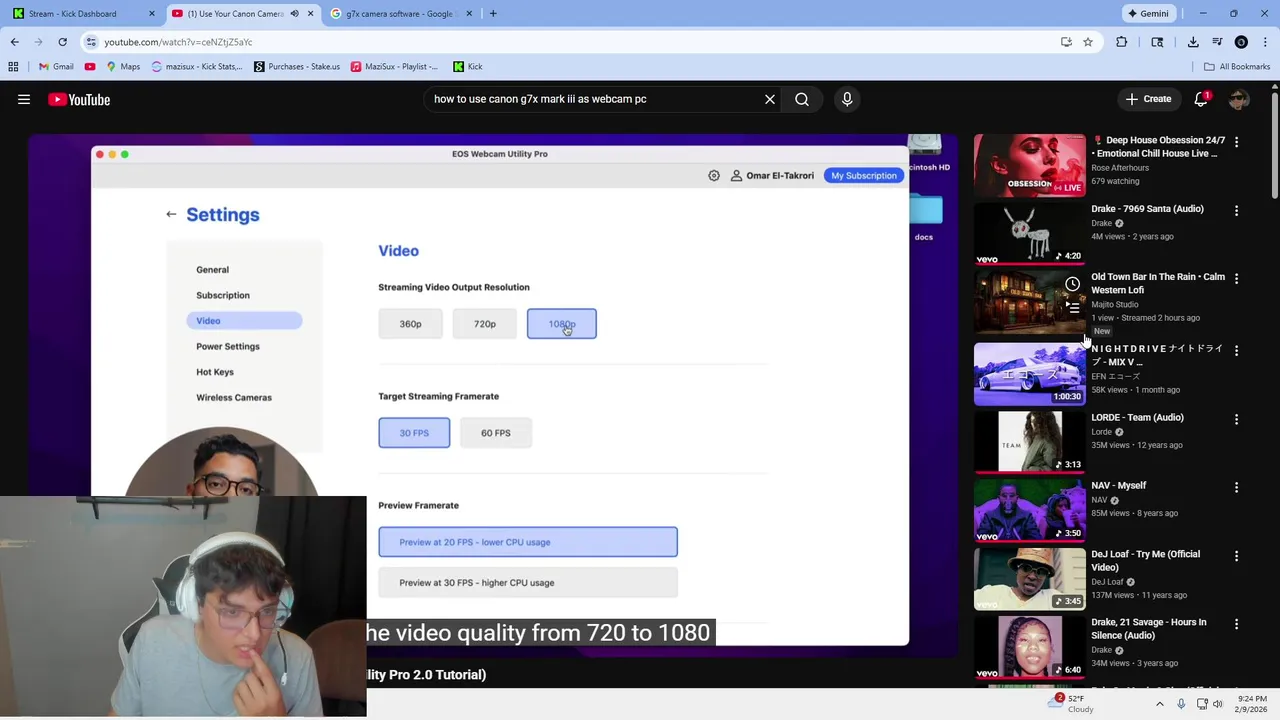Viewport: 1280px width, 720px height.
Task: Open Chrome three-dot menu
Action: (x=1265, y=42)
